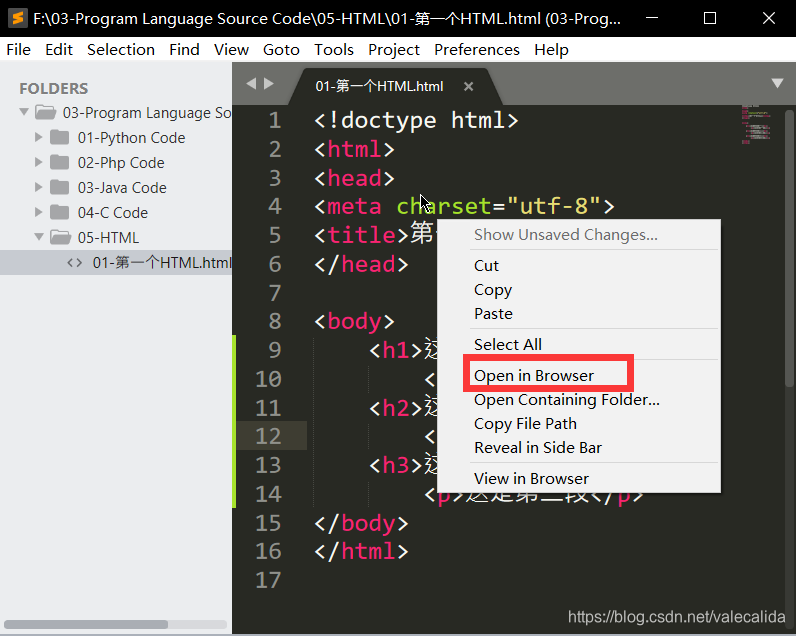Screen dimensions: 796x636
Task: Click the editor vertical scrollbar
Action: [789, 249]
